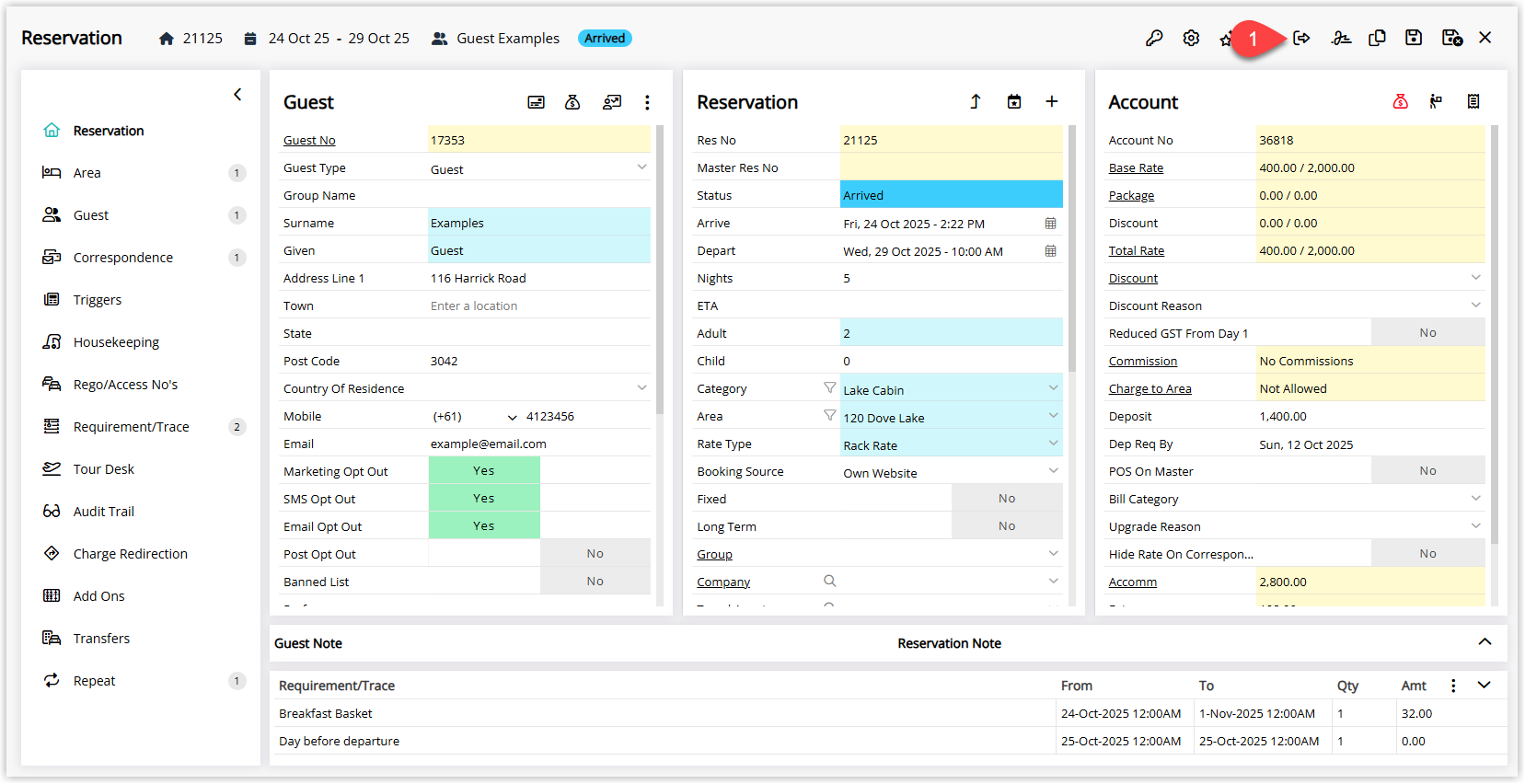Open the Country Of Residence dropdown
The image size is (1525, 784).
click(x=641, y=388)
